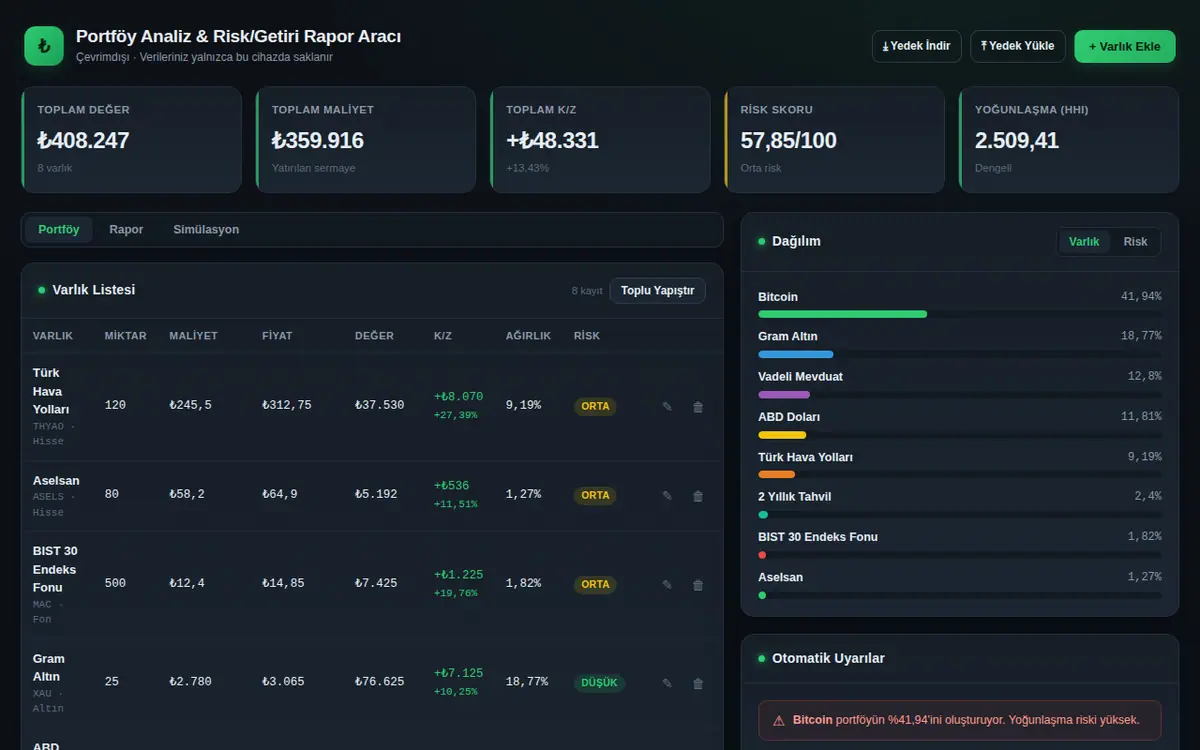Click the MALİYET column header

pos(193,336)
